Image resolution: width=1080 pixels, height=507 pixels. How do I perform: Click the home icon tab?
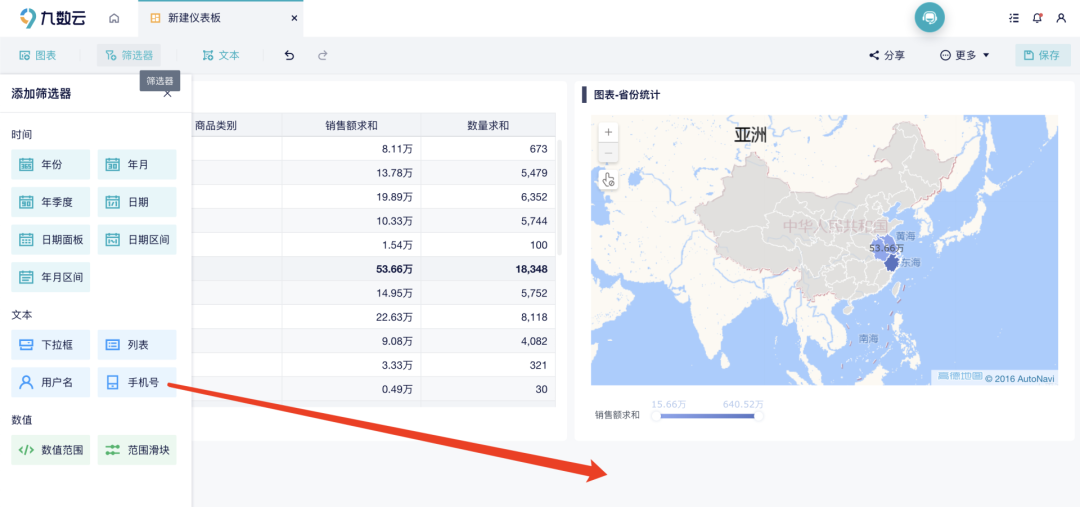click(x=114, y=18)
